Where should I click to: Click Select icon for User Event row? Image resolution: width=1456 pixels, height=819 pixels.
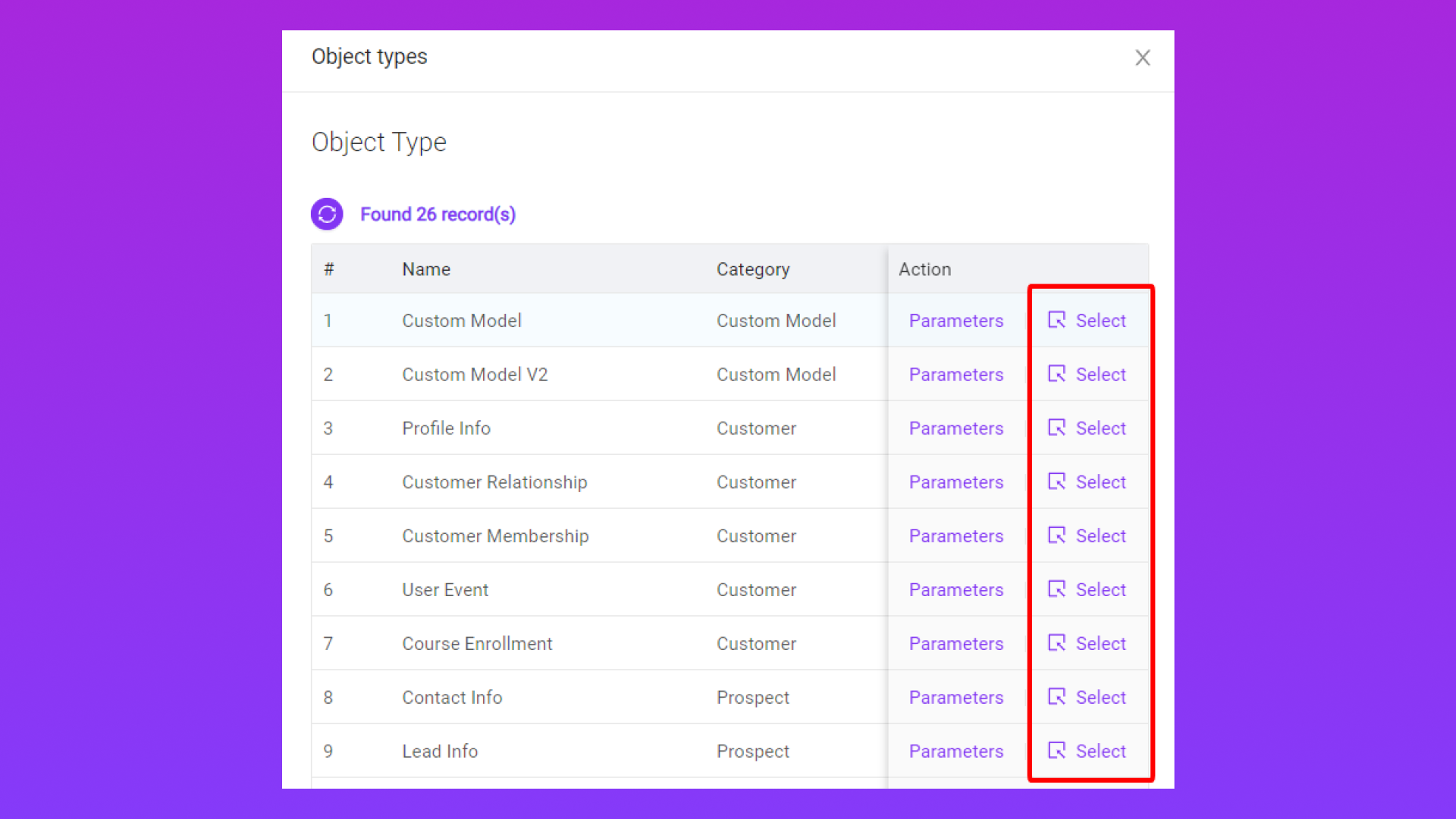[x=1056, y=589]
